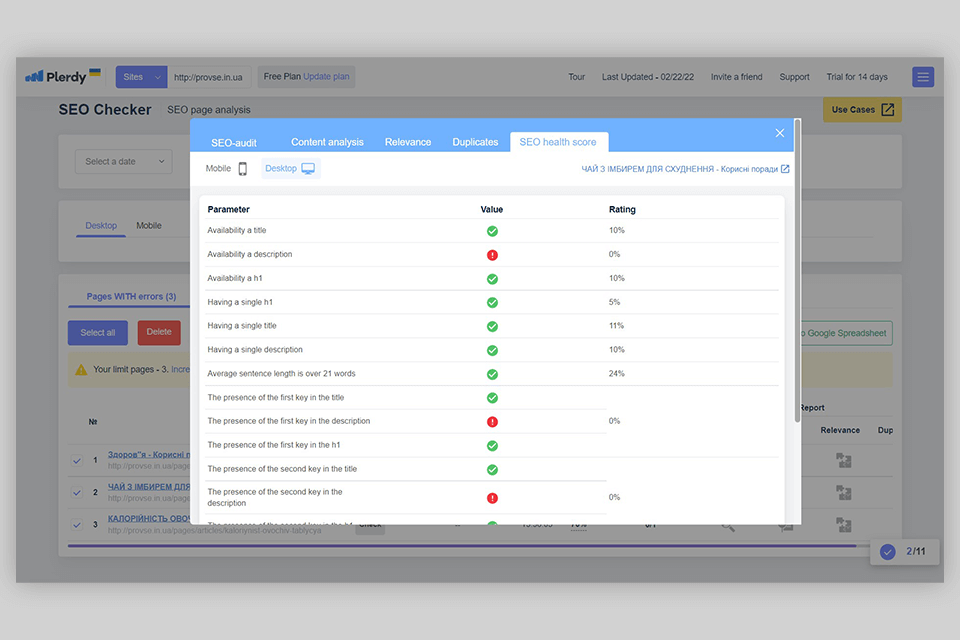Open row 3 КАЛОРІЙНІСТЬ page link
Image resolution: width=960 pixels, height=640 pixels.
pos(149,518)
